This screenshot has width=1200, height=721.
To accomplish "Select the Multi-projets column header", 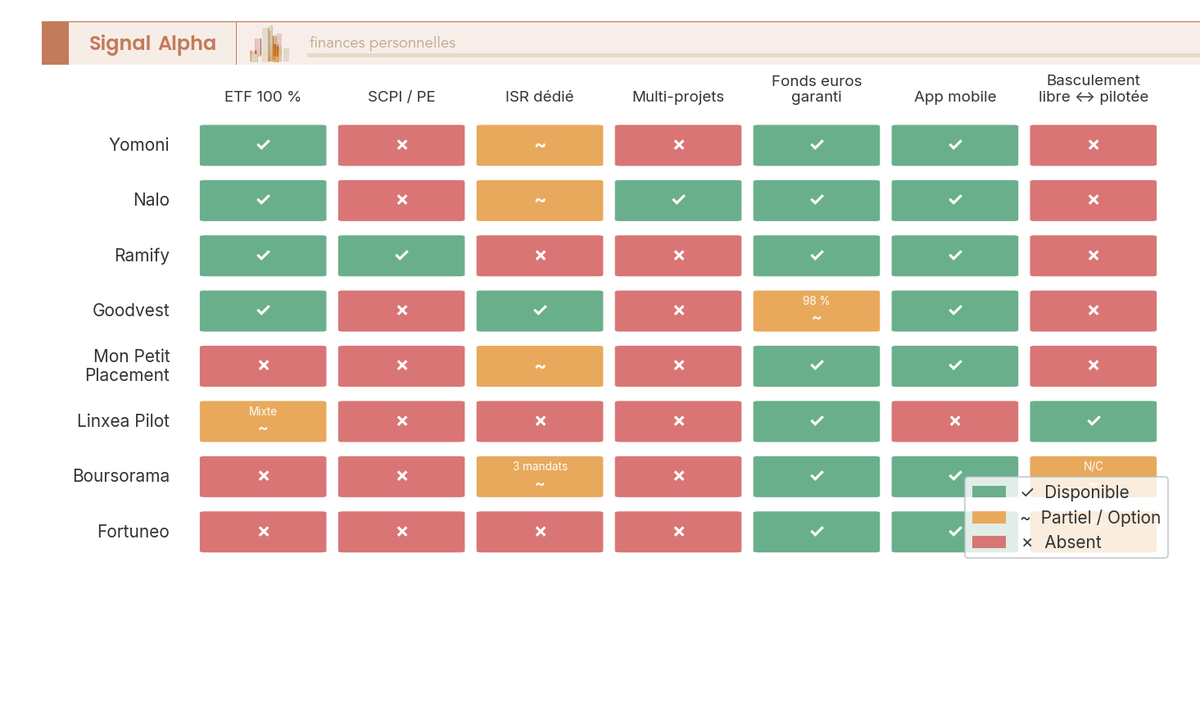I will coord(678,96).
